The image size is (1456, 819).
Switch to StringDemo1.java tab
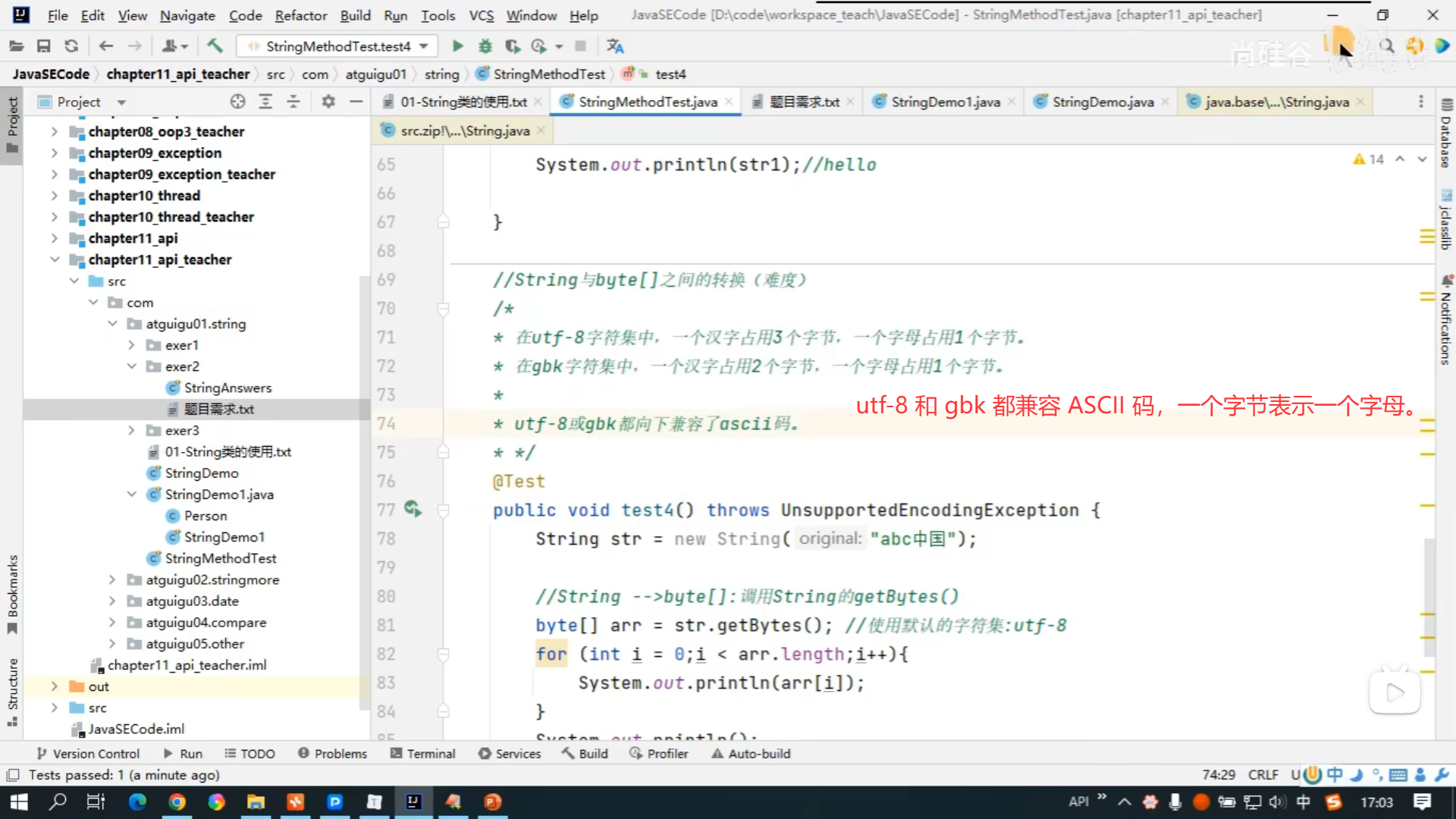coord(945,102)
